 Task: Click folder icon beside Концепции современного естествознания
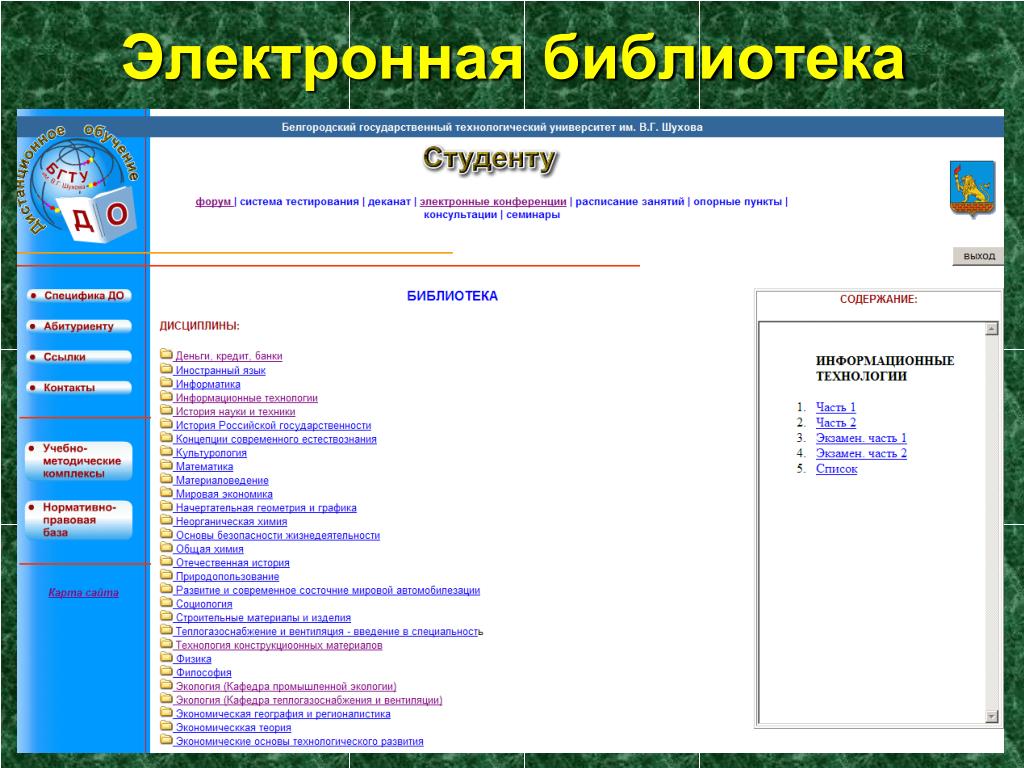tap(167, 438)
